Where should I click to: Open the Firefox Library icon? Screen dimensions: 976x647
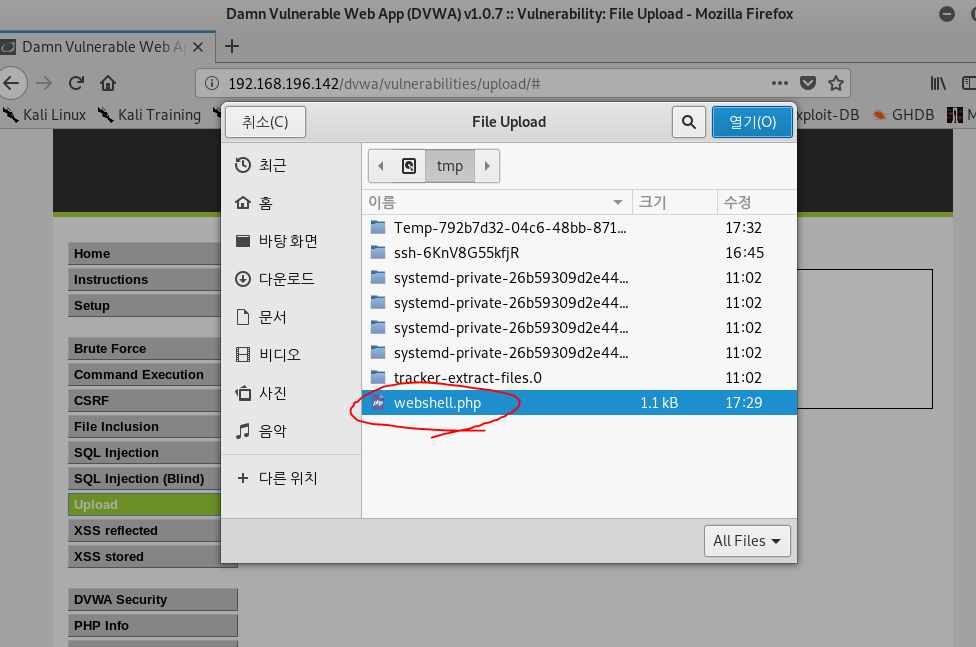[938, 83]
